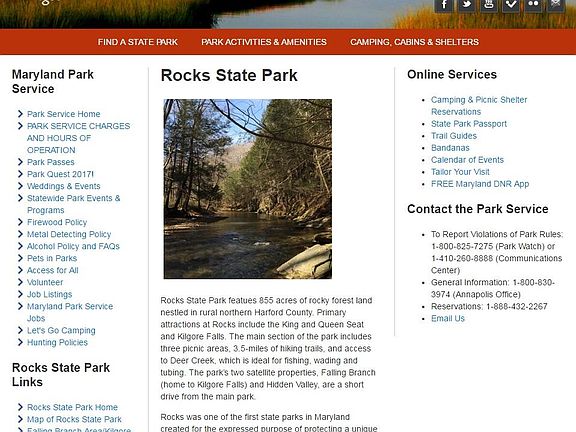Click the chevron beside Volunteer
Image resolution: width=576 pixels, height=432 pixels.
20,282
